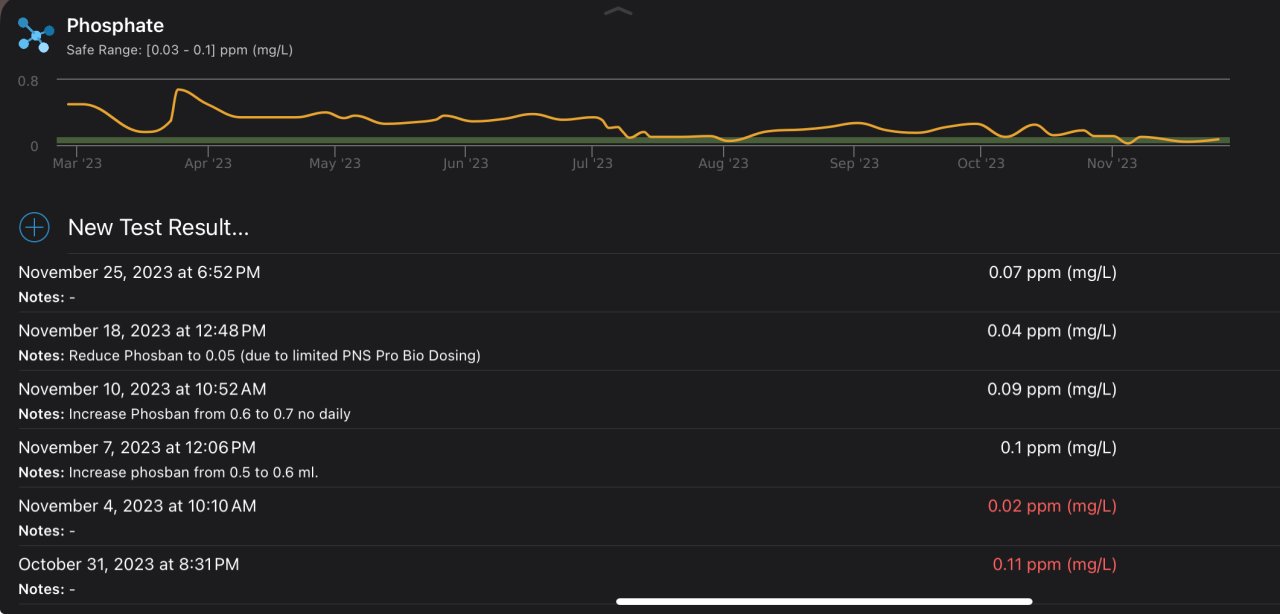Tap the red 0.11 ppm value

(1054, 565)
